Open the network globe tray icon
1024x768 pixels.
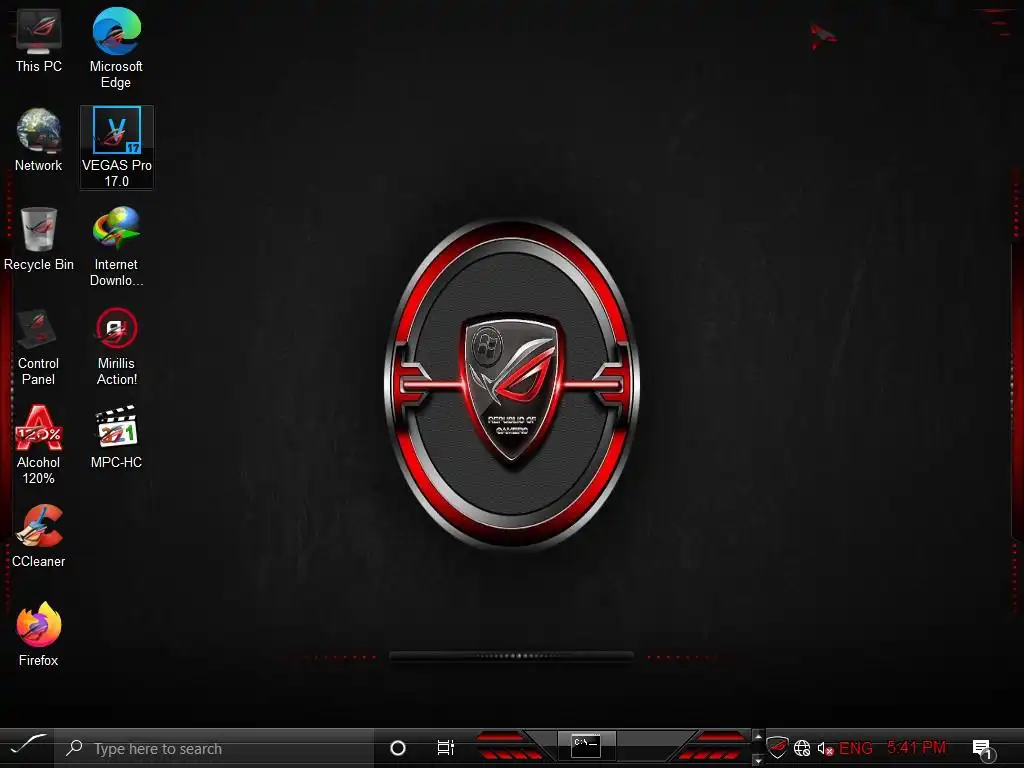coord(802,748)
